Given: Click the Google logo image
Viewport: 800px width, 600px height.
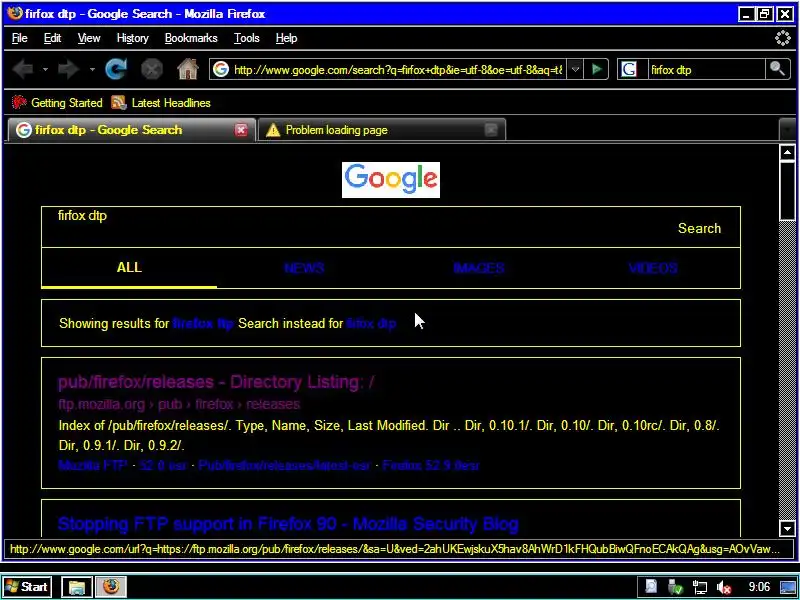Looking at the screenshot, I should 391,180.
